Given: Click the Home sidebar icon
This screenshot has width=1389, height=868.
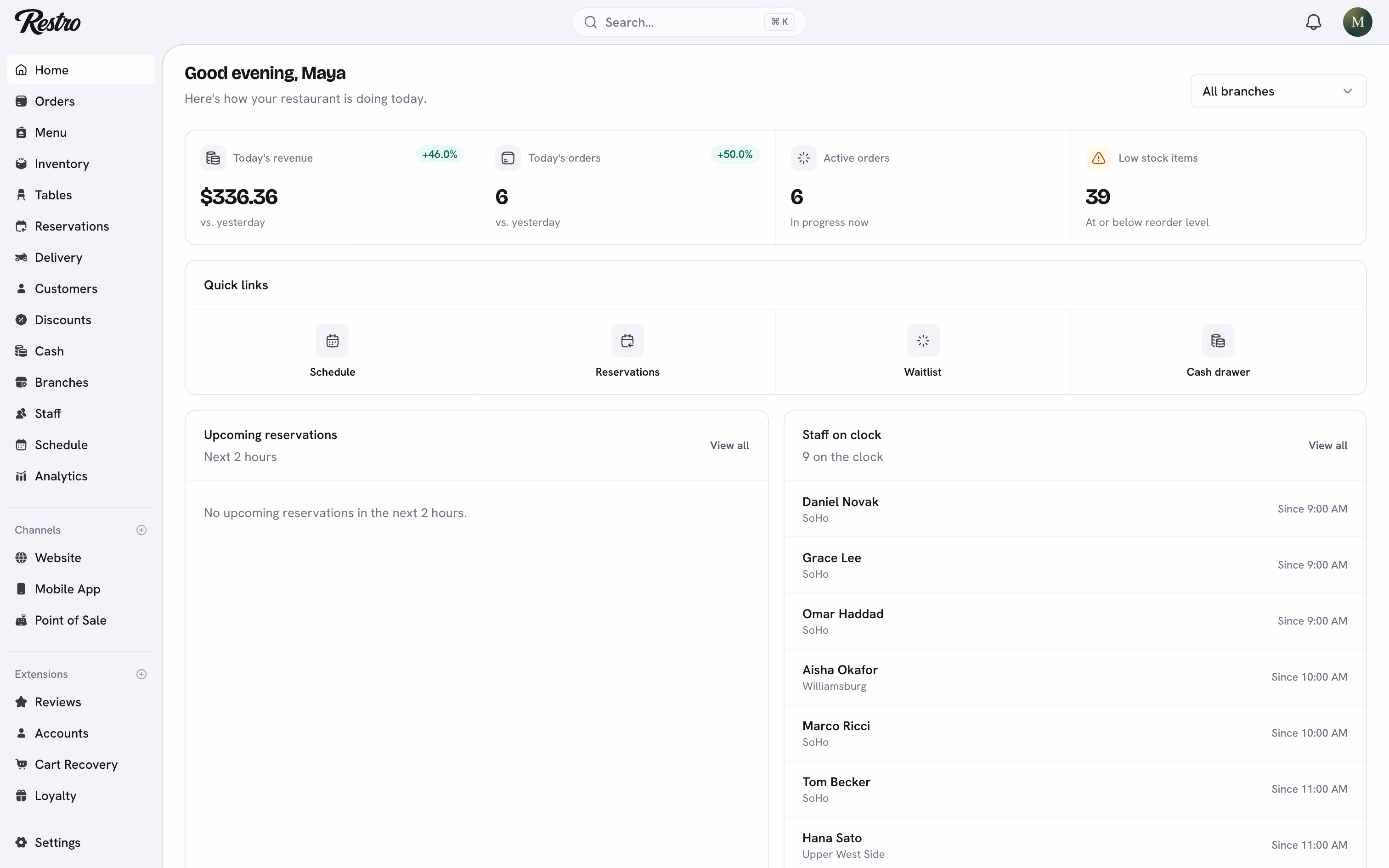Looking at the screenshot, I should point(21,70).
